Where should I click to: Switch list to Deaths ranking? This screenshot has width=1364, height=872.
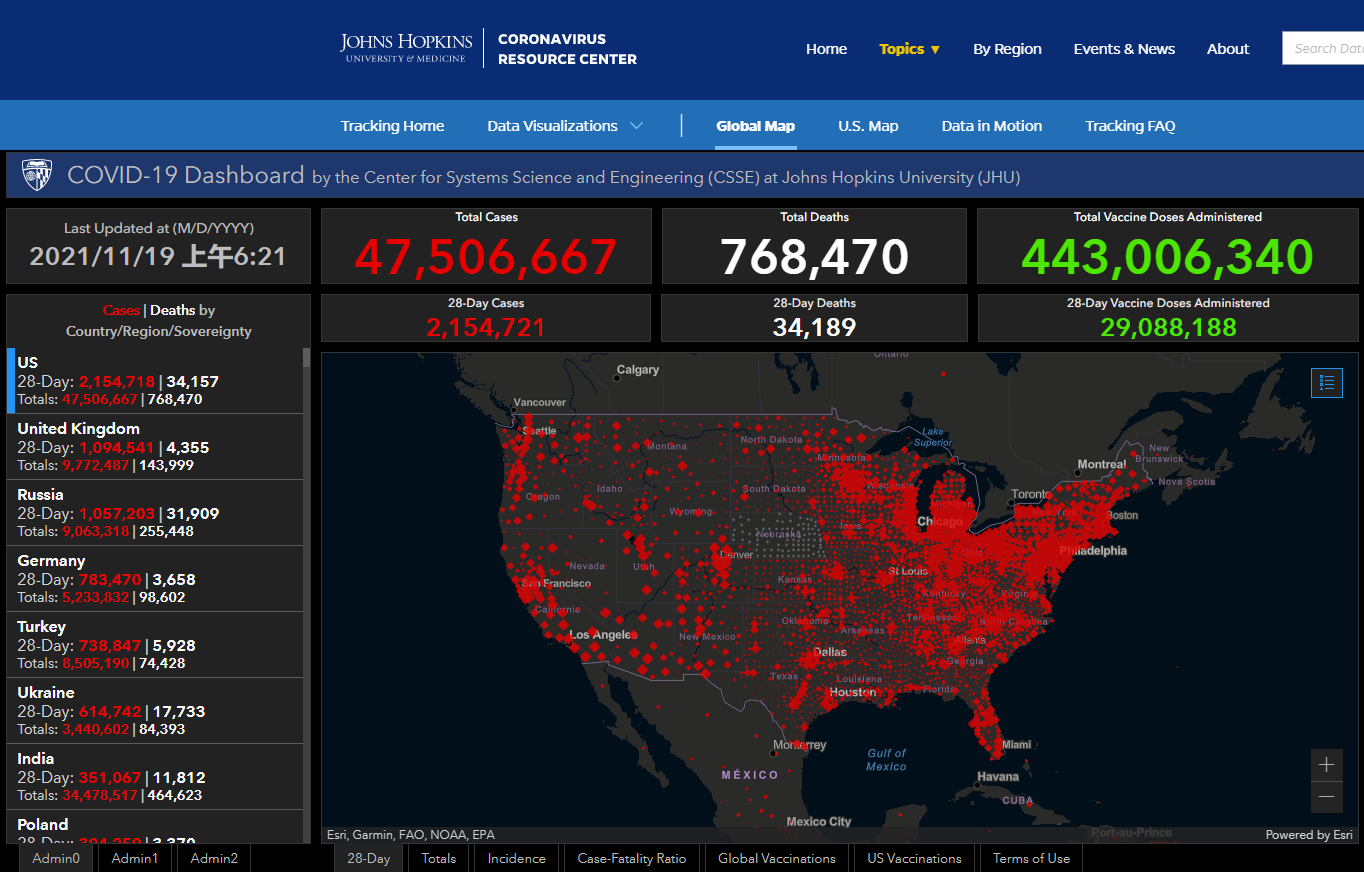coord(172,310)
